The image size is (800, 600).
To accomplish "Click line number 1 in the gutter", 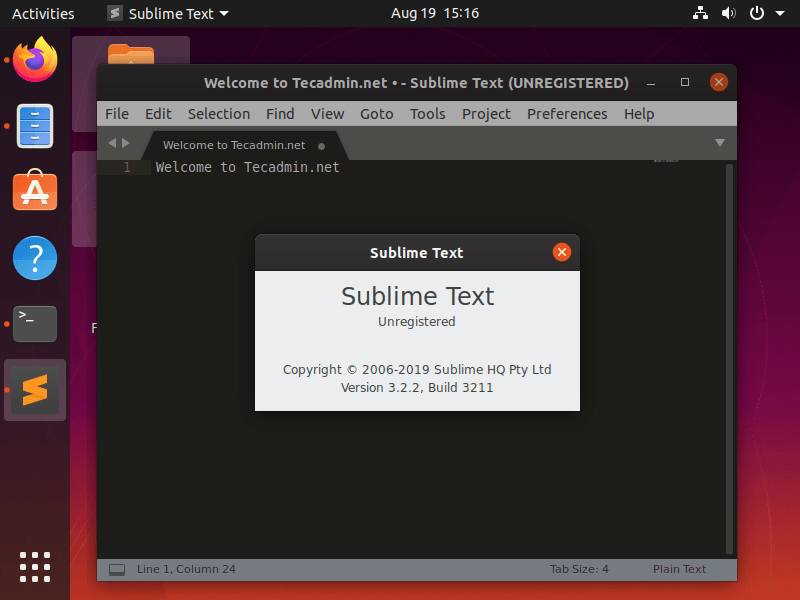I will click(127, 167).
